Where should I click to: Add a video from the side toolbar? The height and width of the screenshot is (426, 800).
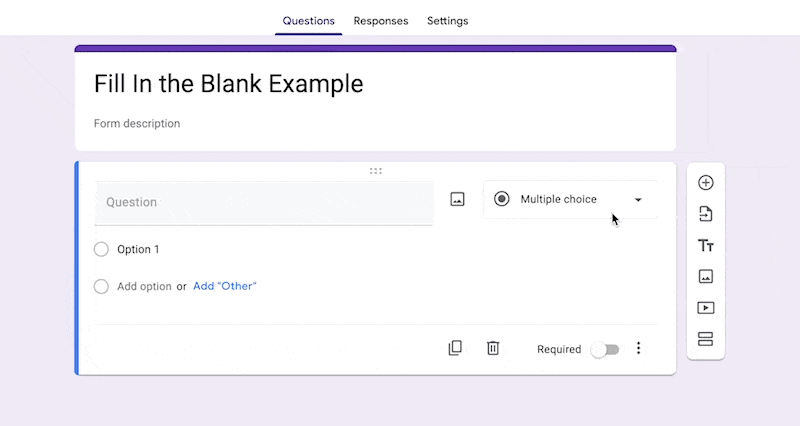706,308
